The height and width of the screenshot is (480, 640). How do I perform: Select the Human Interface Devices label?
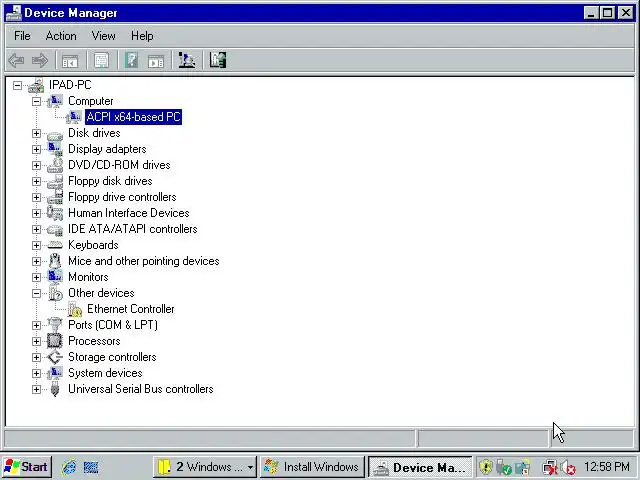click(129, 213)
